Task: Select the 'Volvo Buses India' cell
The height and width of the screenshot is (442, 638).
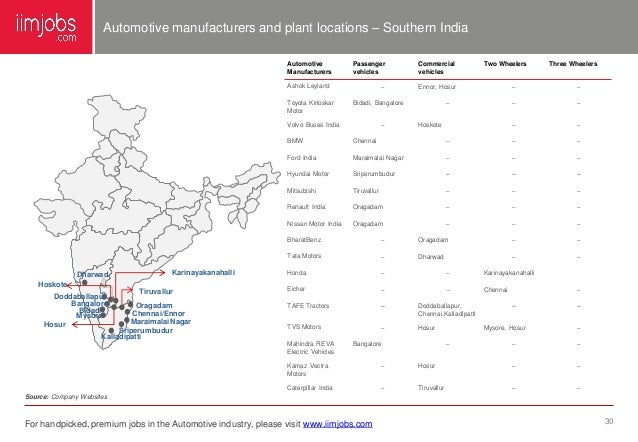Action: [x=312, y=125]
